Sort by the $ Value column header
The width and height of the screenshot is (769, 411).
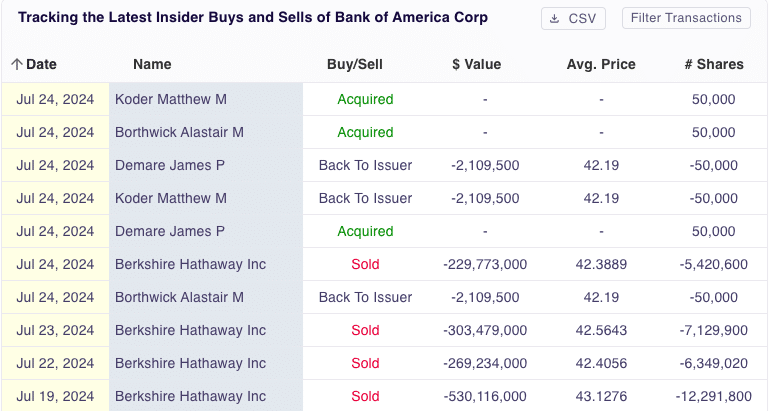(x=476, y=64)
